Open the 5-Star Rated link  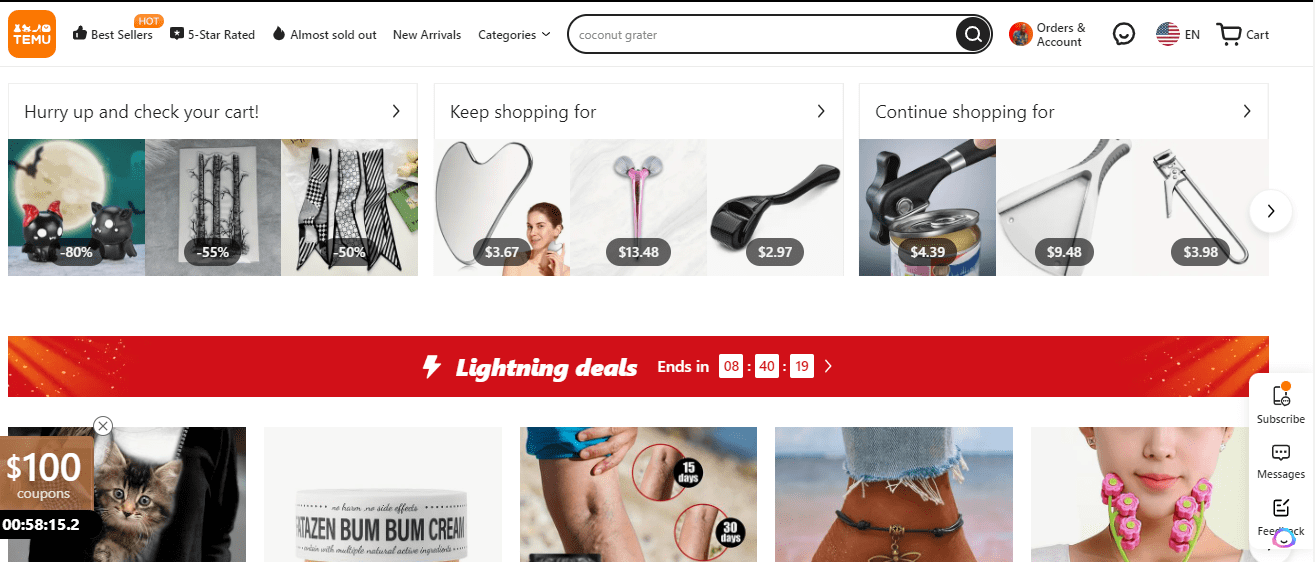pyautogui.click(x=212, y=35)
